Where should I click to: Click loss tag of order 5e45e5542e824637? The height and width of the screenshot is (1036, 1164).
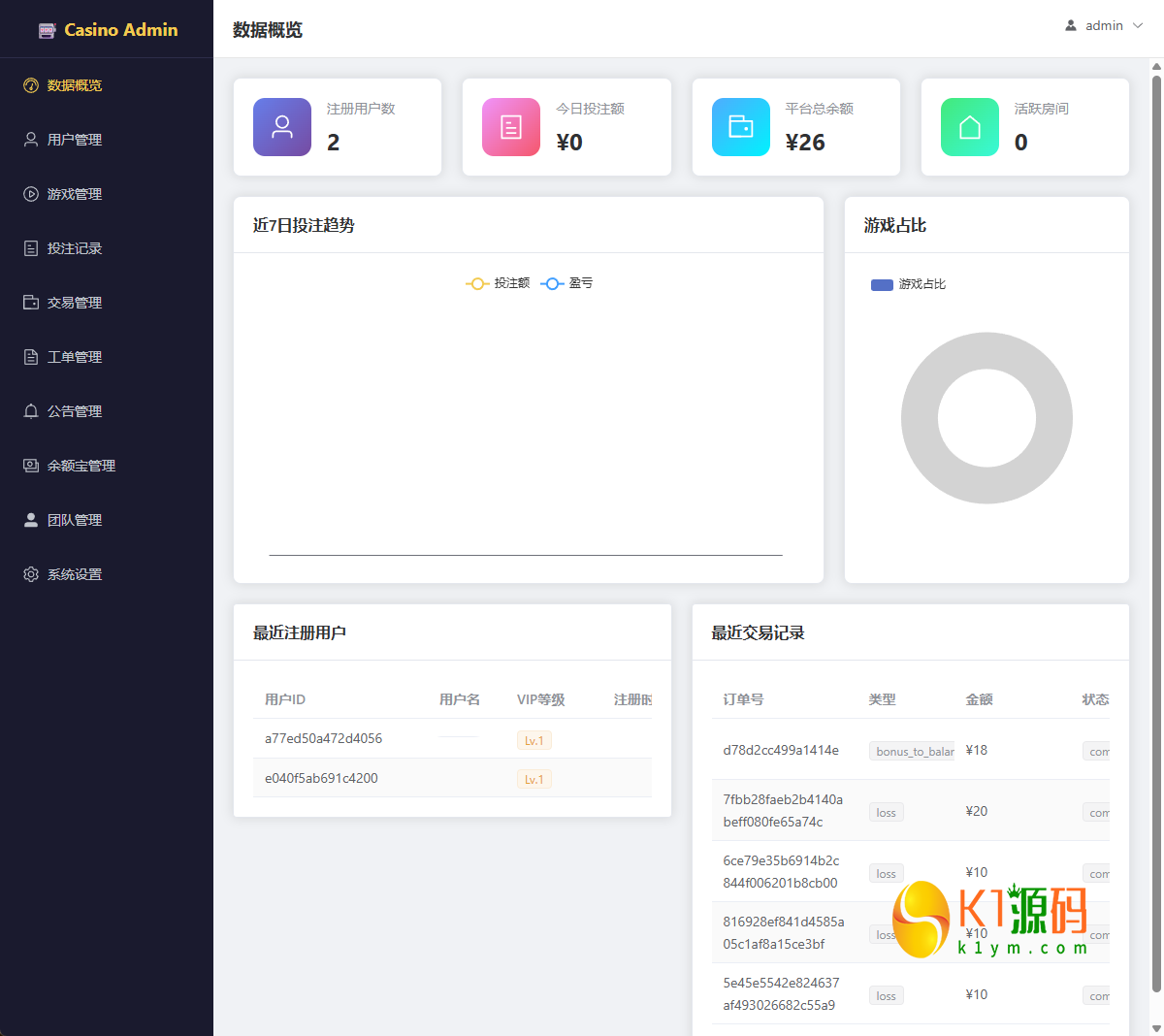pos(886,995)
